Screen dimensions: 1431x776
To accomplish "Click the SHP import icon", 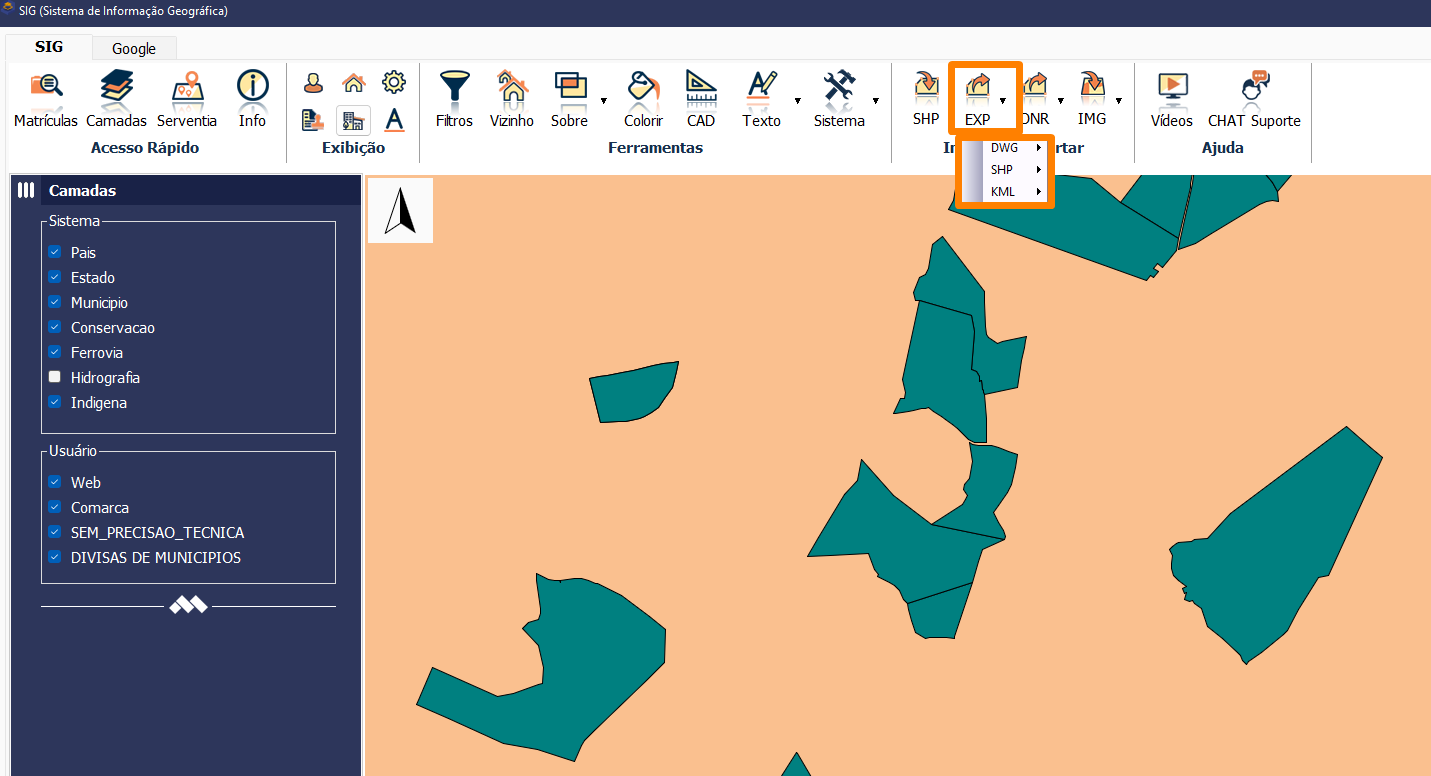I will [x=926, y=98].
